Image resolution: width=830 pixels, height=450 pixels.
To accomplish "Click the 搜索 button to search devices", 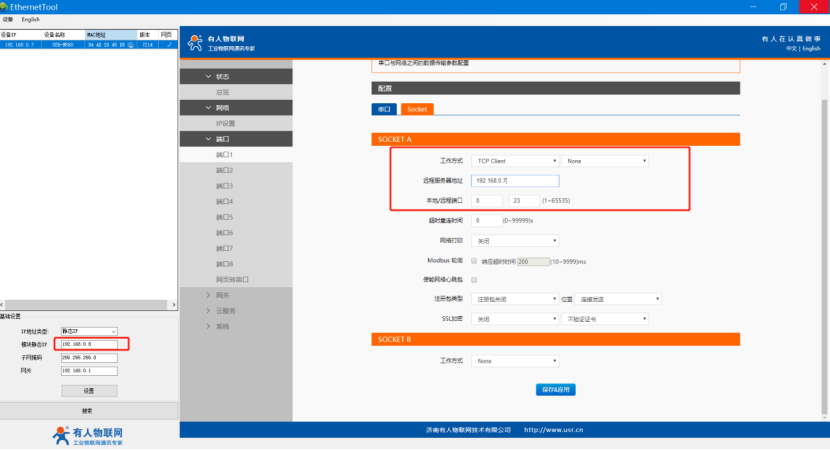I will 88,411.
